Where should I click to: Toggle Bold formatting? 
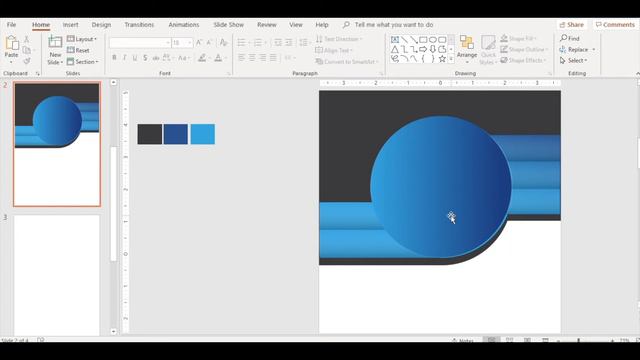(x=114, y=58)
